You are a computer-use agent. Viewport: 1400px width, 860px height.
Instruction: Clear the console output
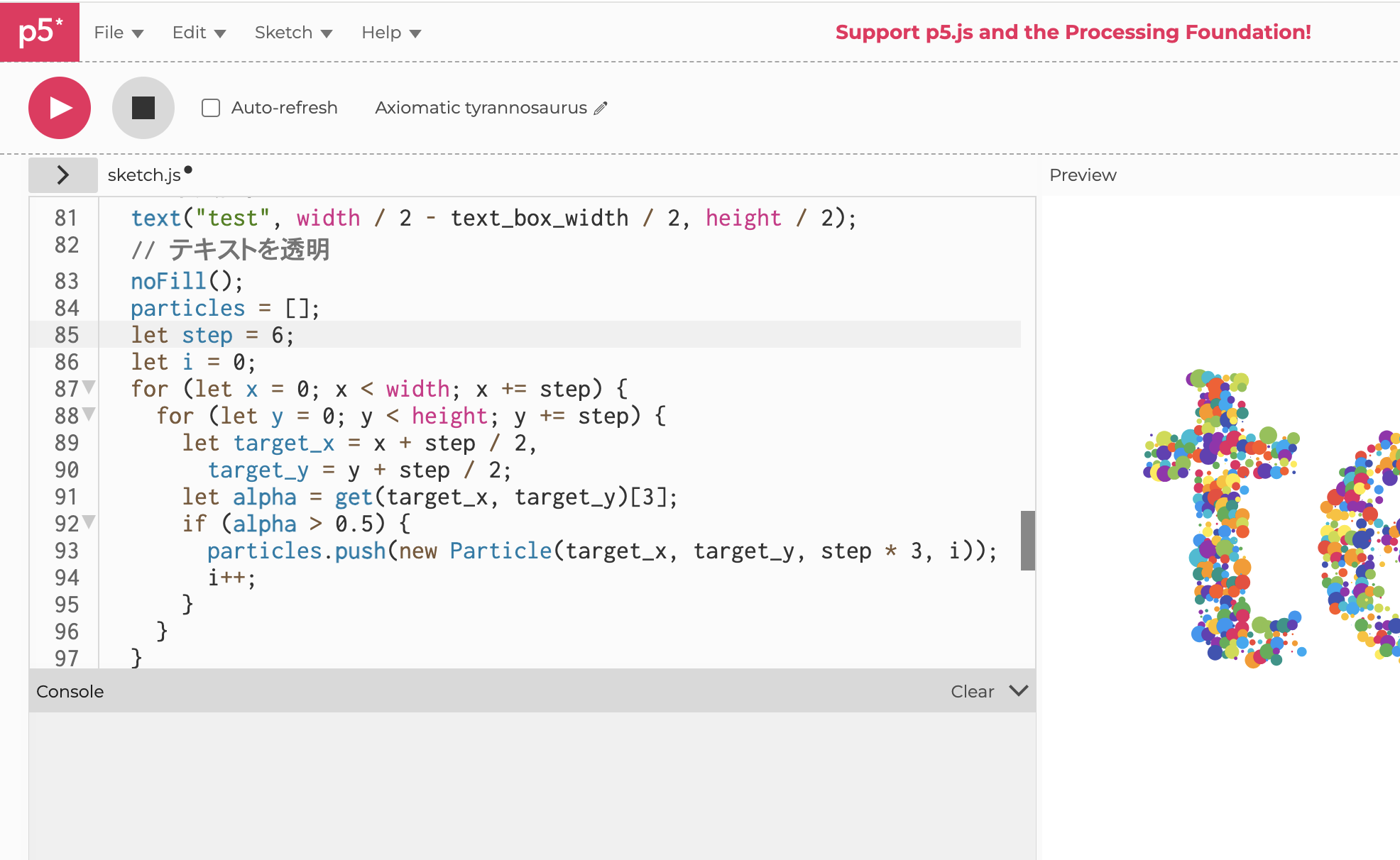[971, 690]
